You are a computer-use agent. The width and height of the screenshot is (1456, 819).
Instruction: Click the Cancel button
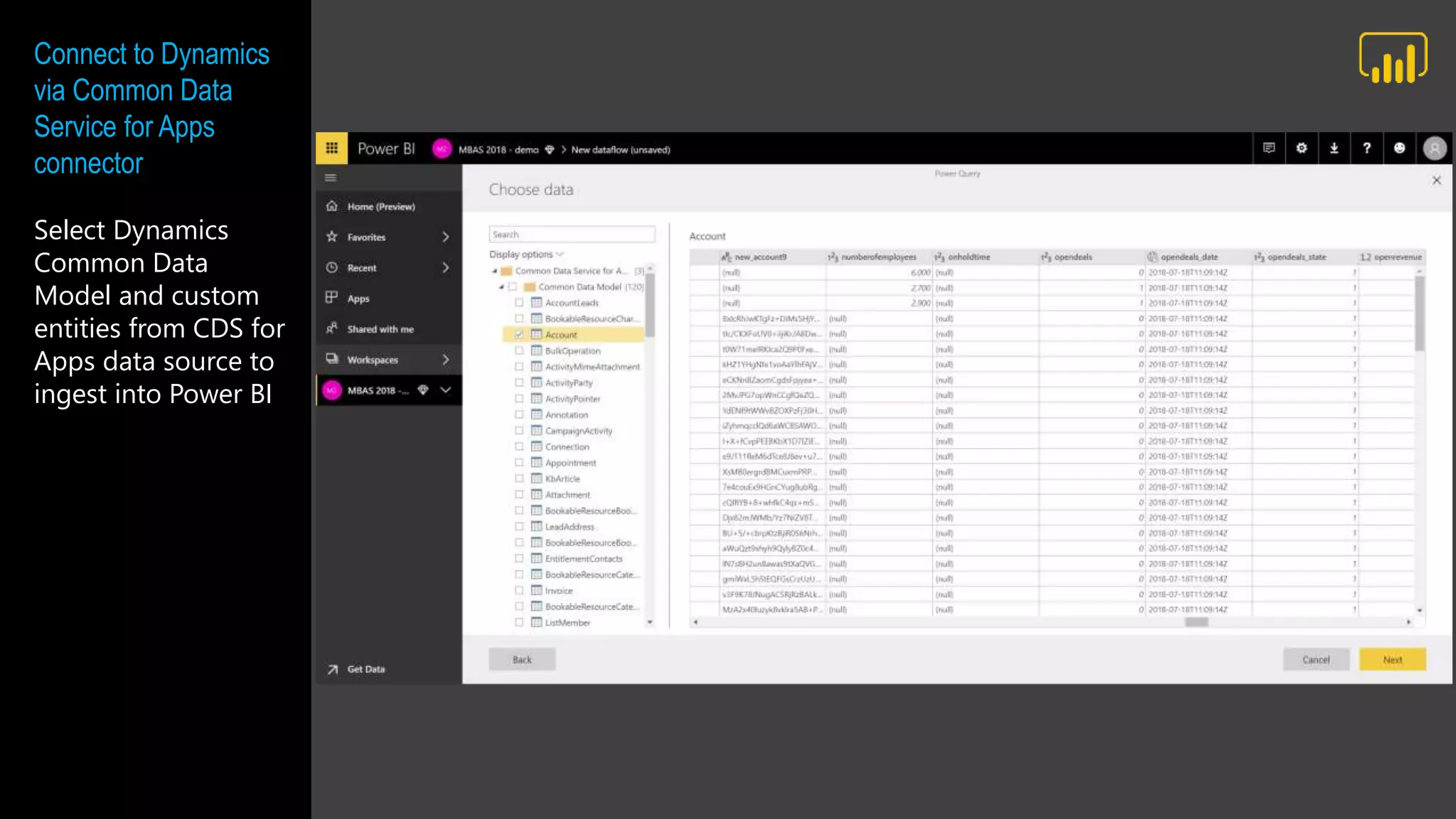(1316, 660)
